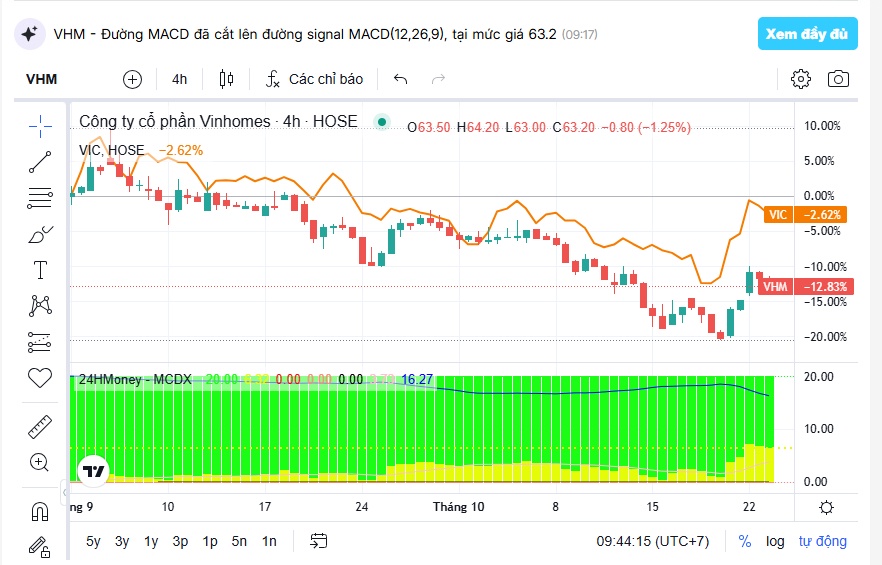Image resolution: width=882 pixels, height=565 pixels.
Task: Open time axis settings gear
Action: point(826,508)
